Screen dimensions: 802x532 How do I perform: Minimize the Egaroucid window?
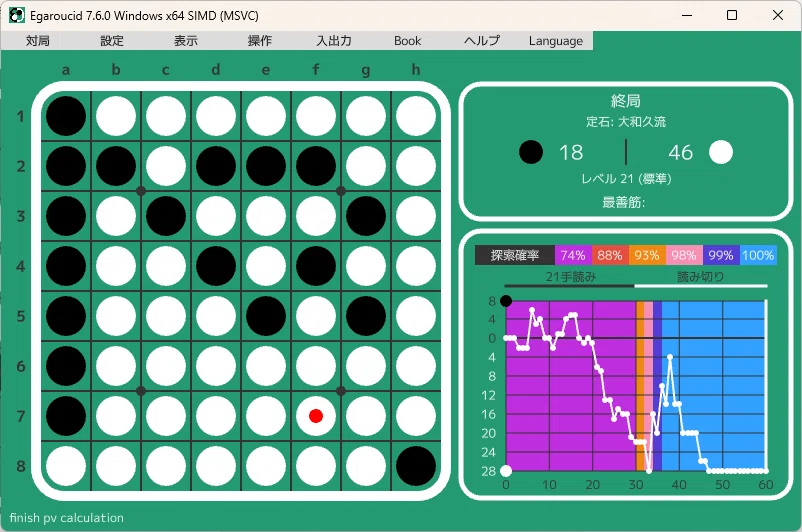click(687, 15)
